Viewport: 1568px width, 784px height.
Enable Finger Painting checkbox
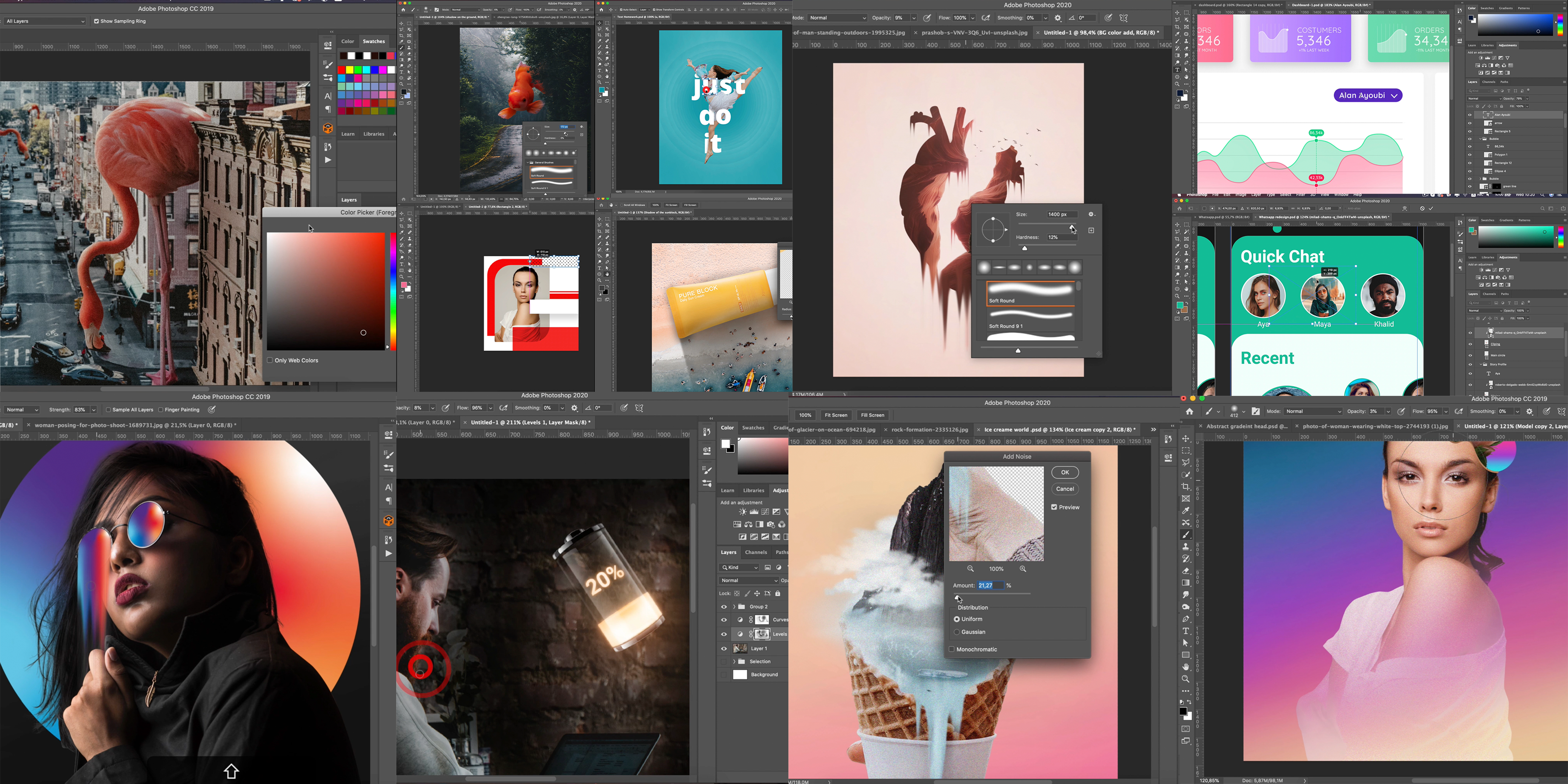(x=161, y=410)
